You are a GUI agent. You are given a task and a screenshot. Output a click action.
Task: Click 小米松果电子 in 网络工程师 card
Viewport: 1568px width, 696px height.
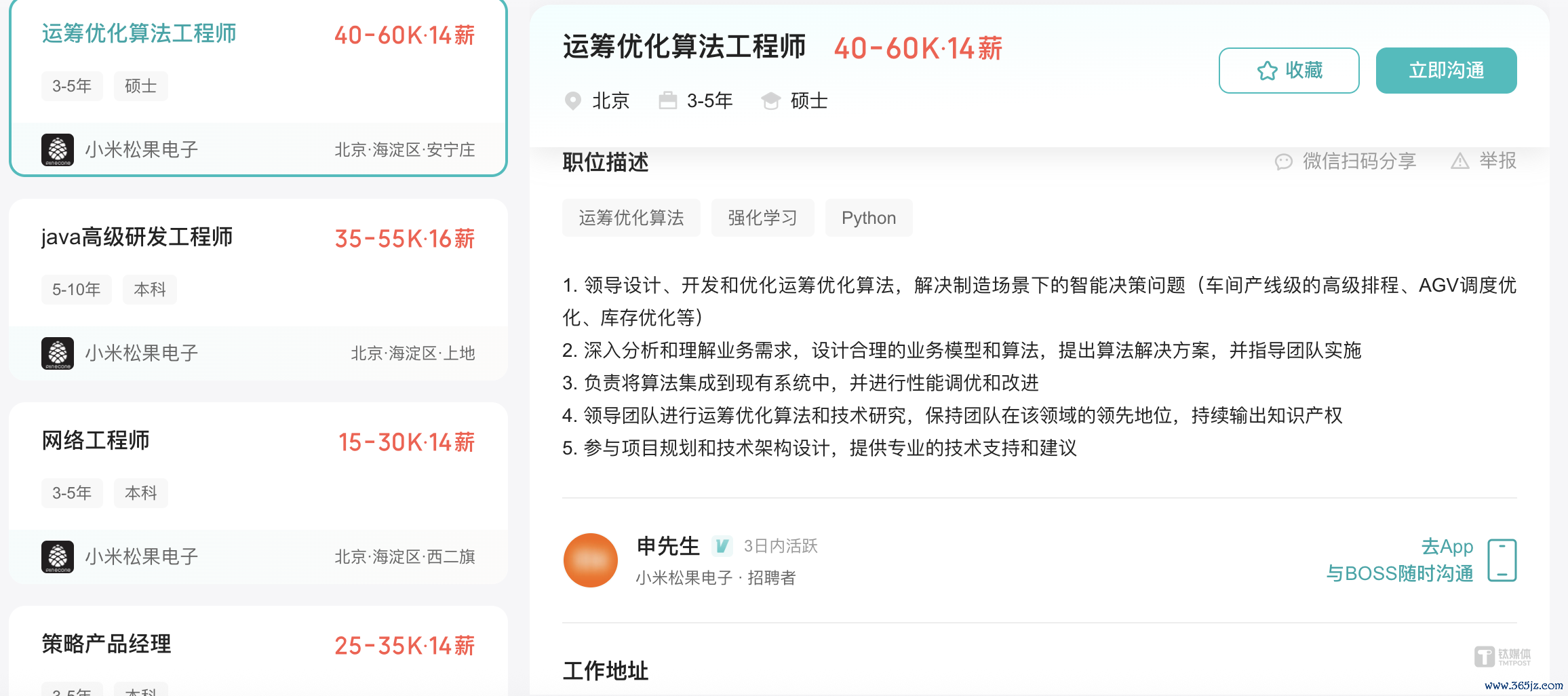pyautogui.click(x=142, y=557)
